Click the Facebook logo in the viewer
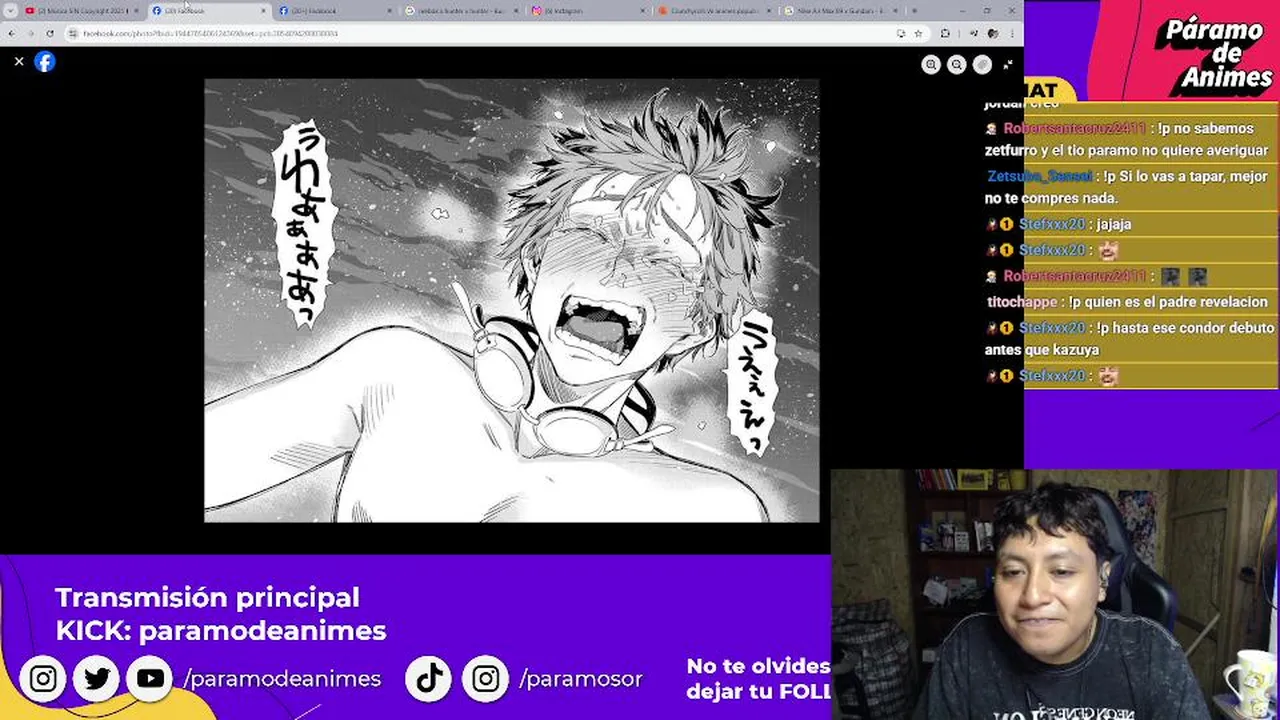This screenshot has width=1280, height=720. pyautogui.click(x=45, y=62)
